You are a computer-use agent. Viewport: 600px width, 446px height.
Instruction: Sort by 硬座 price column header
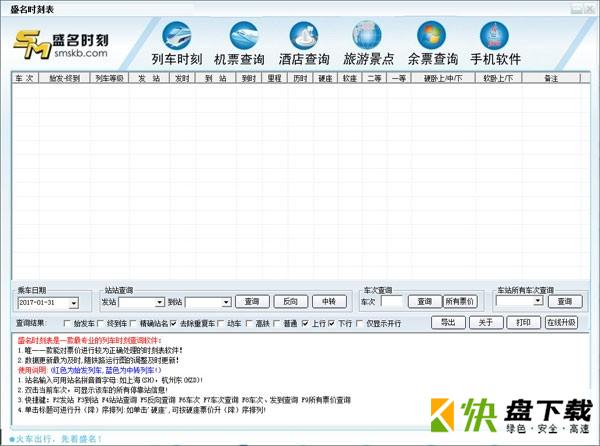[326, 78]
